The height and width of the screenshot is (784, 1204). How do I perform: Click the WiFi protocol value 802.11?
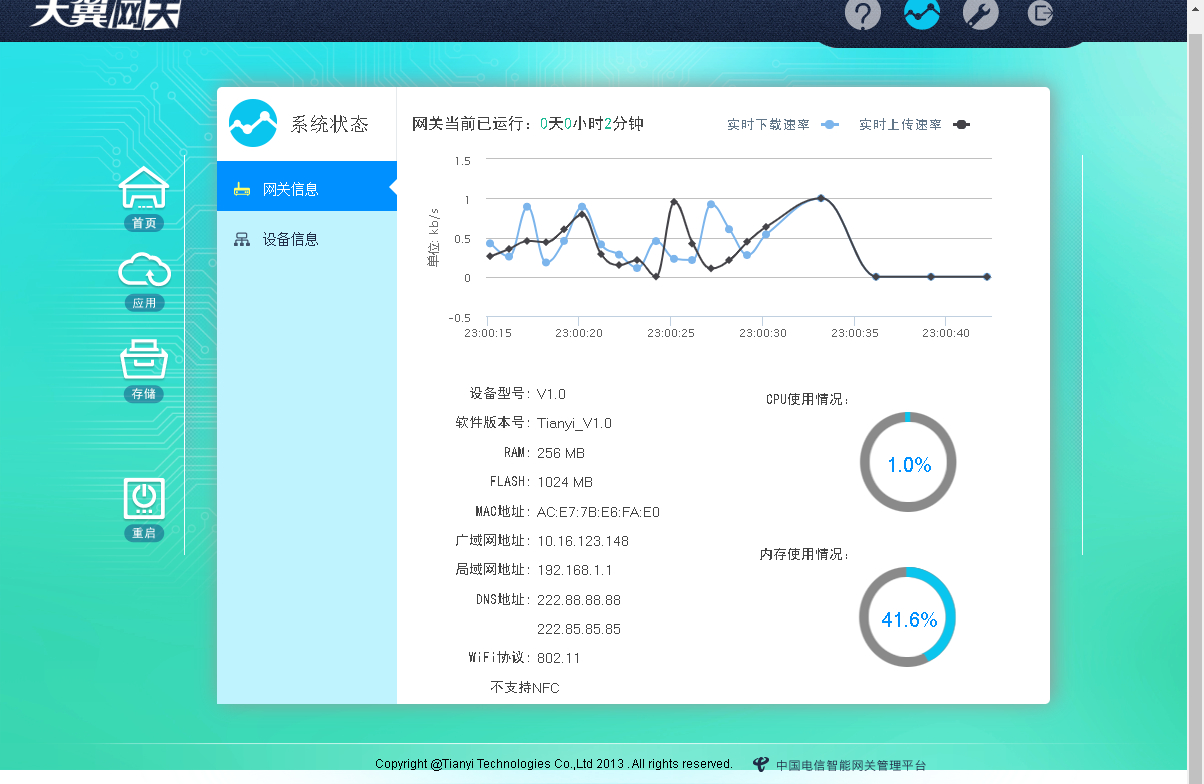pyautogui.click(x=559, y=658)
